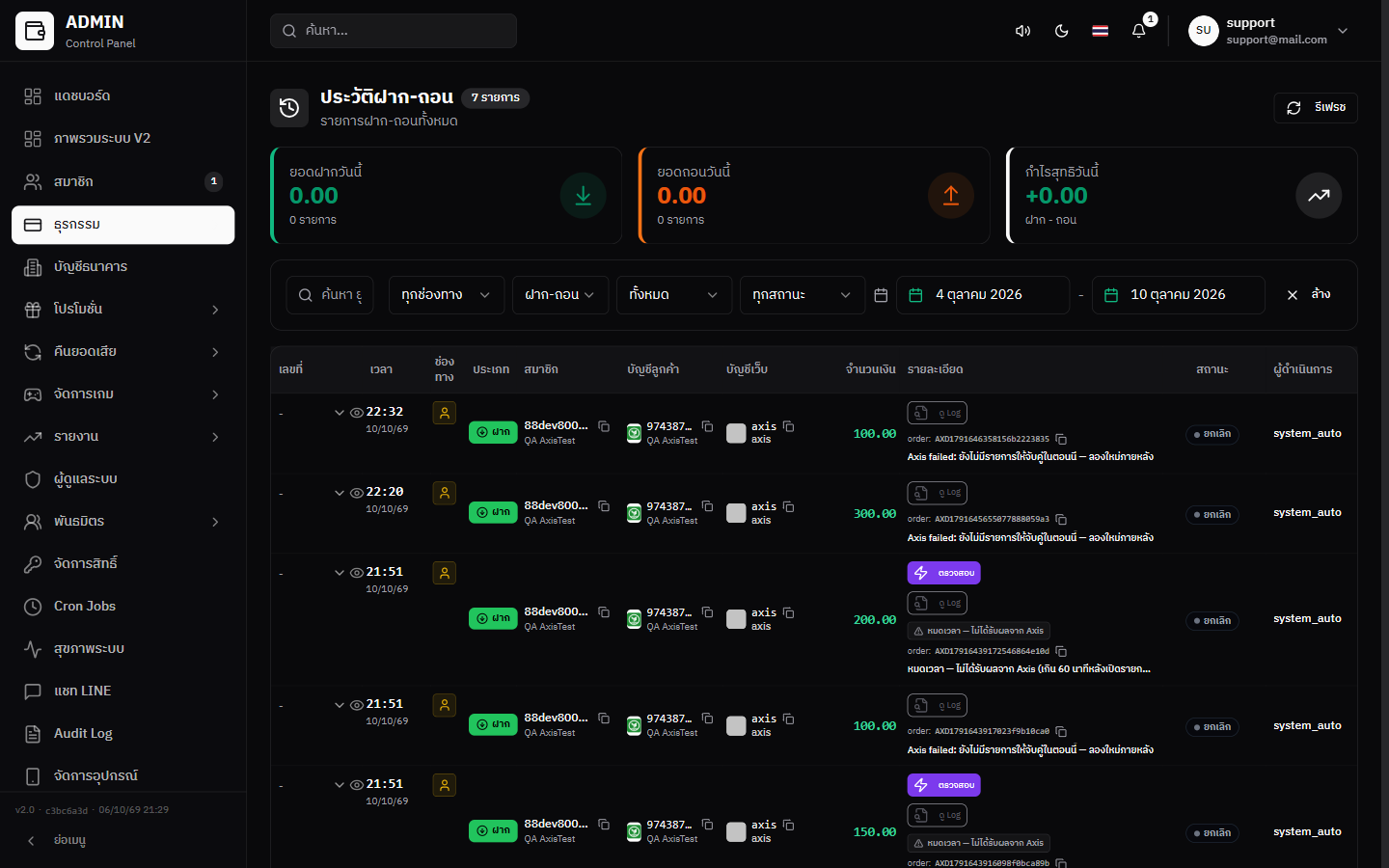Open Audit Log in the sidebar
1389x868 pixels.
point(123,734)
